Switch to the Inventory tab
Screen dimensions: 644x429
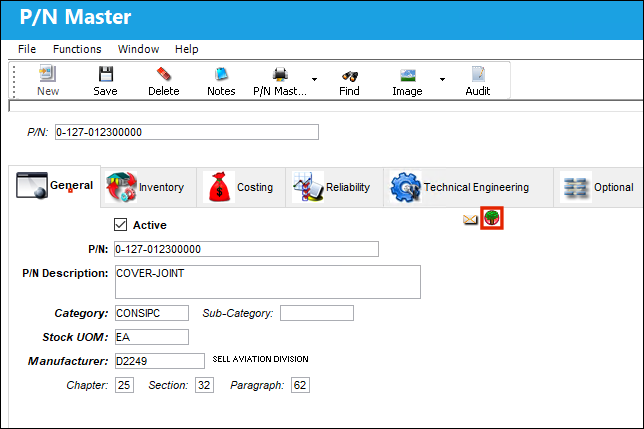148,187
